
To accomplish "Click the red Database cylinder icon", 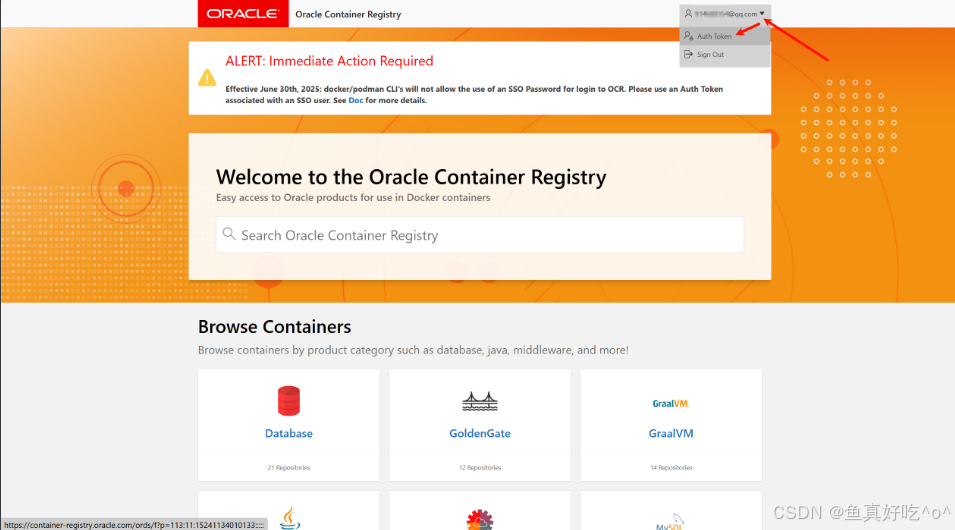I will pyautogui.click(x=289, y=401).
